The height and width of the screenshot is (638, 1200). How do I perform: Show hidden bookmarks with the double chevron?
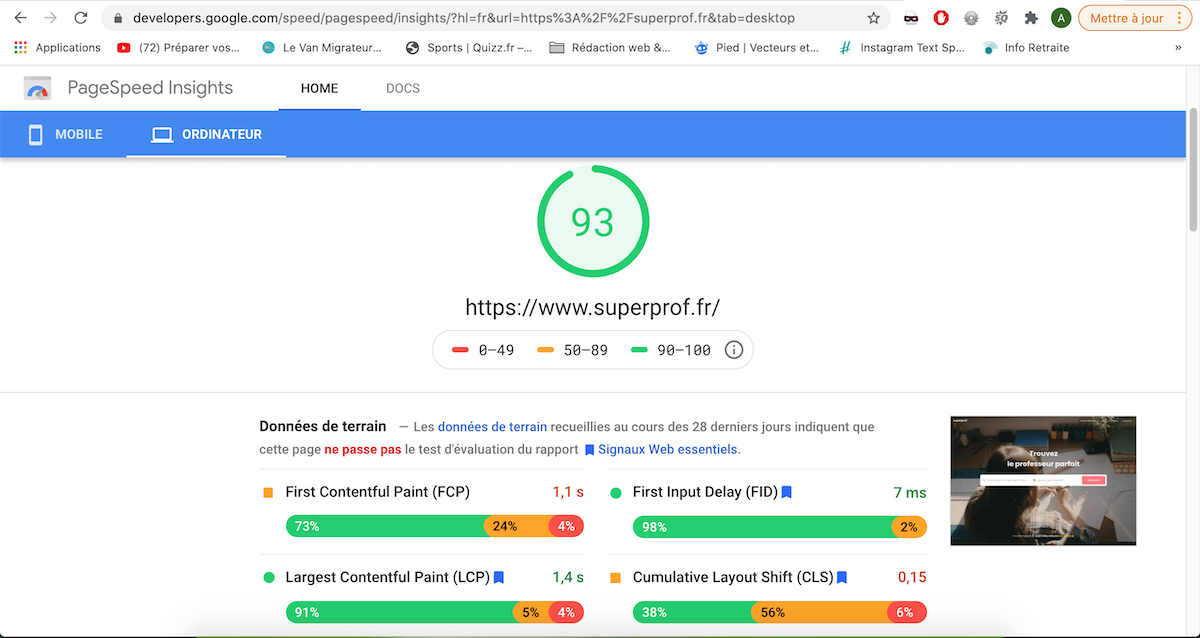(1177, 47)
